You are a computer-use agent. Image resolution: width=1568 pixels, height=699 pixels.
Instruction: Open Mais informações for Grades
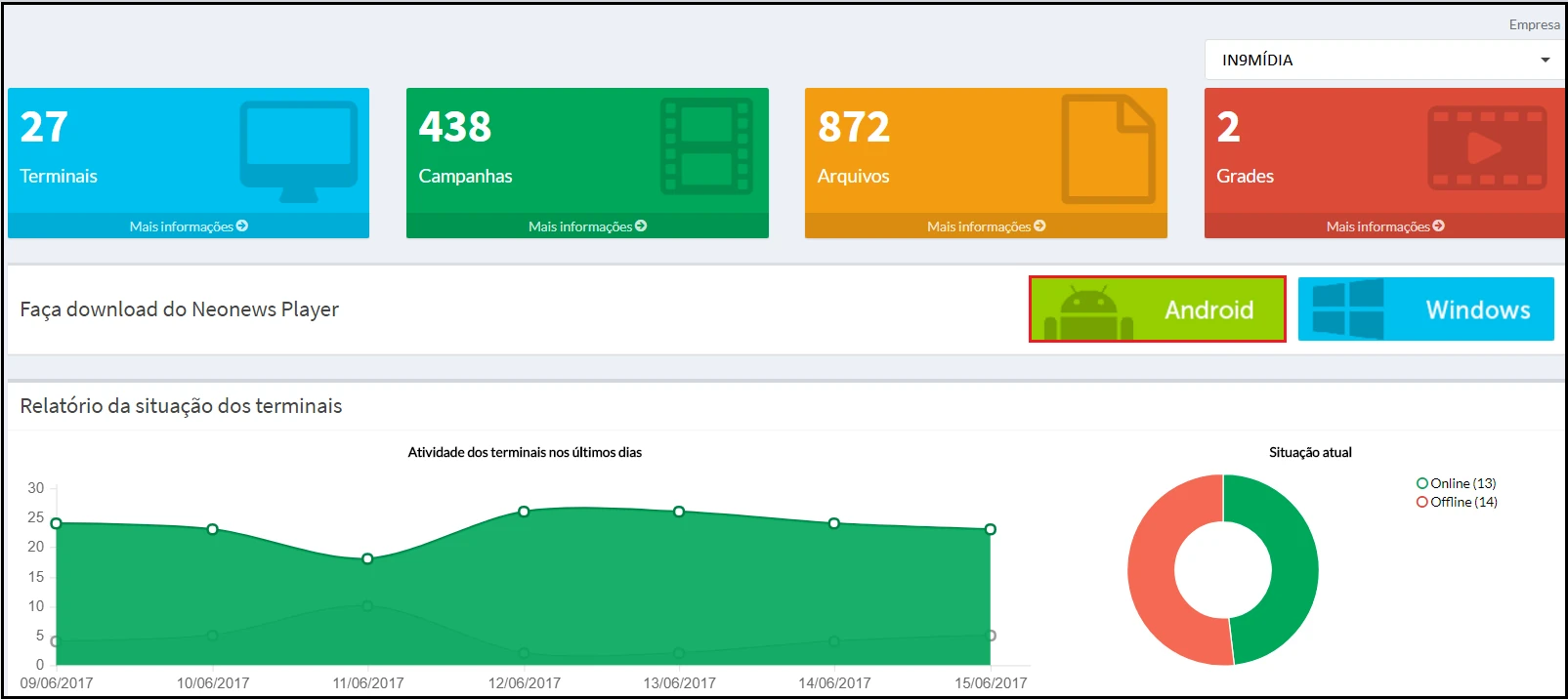pyautogui.click(x=1384, y=226)
